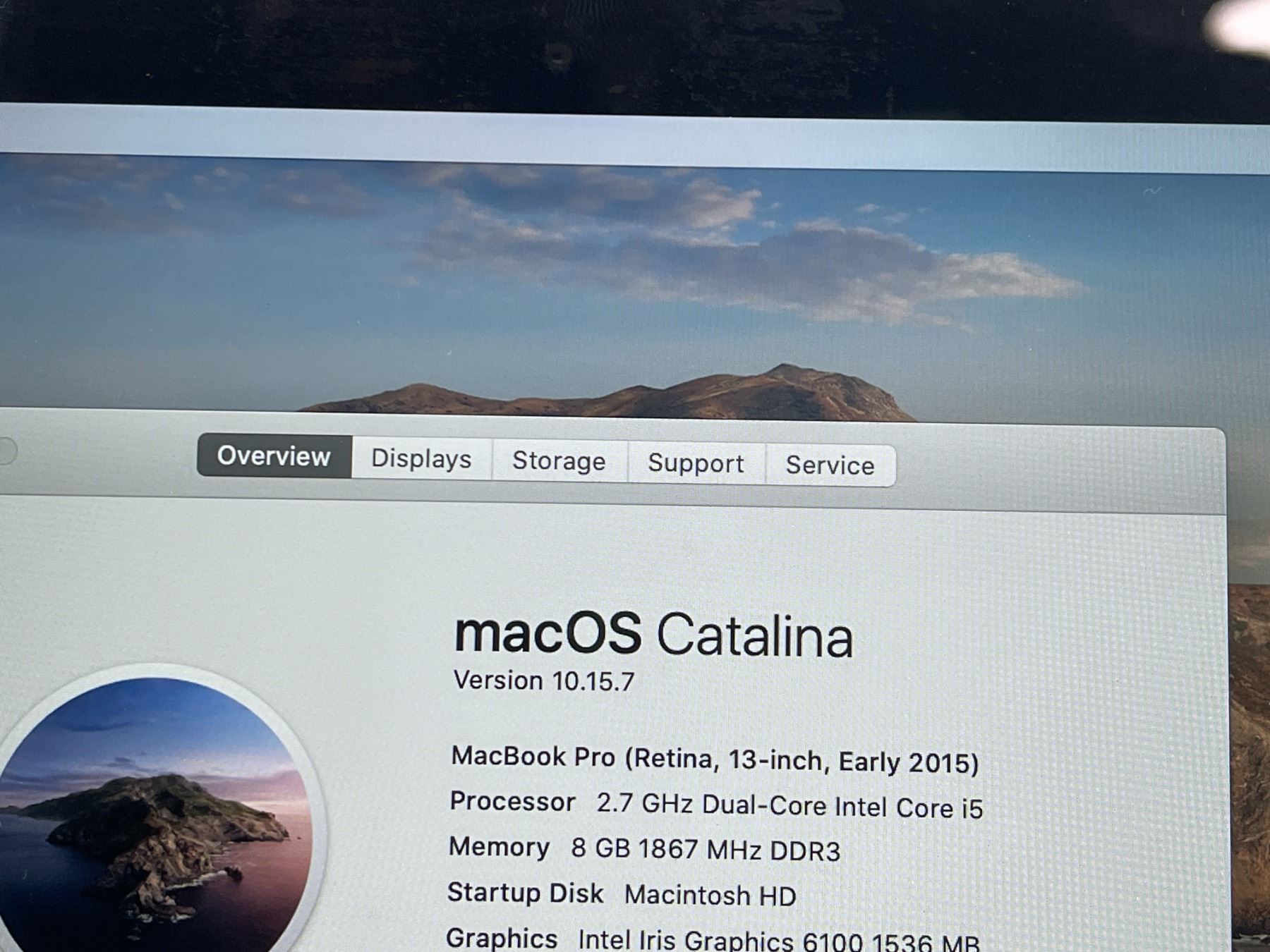Select the Overview tab
Image resolution: width=1270 pixels, height=952 pixels.
click(x=274, y=456)
